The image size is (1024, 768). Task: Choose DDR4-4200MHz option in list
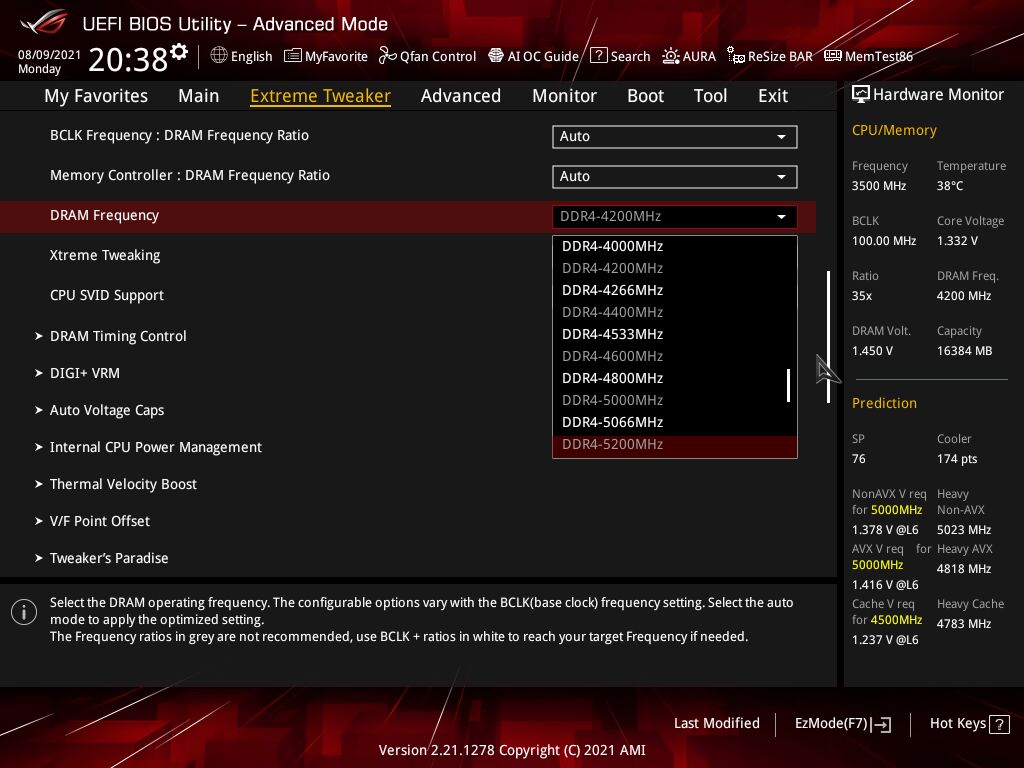tap(675, 268)
